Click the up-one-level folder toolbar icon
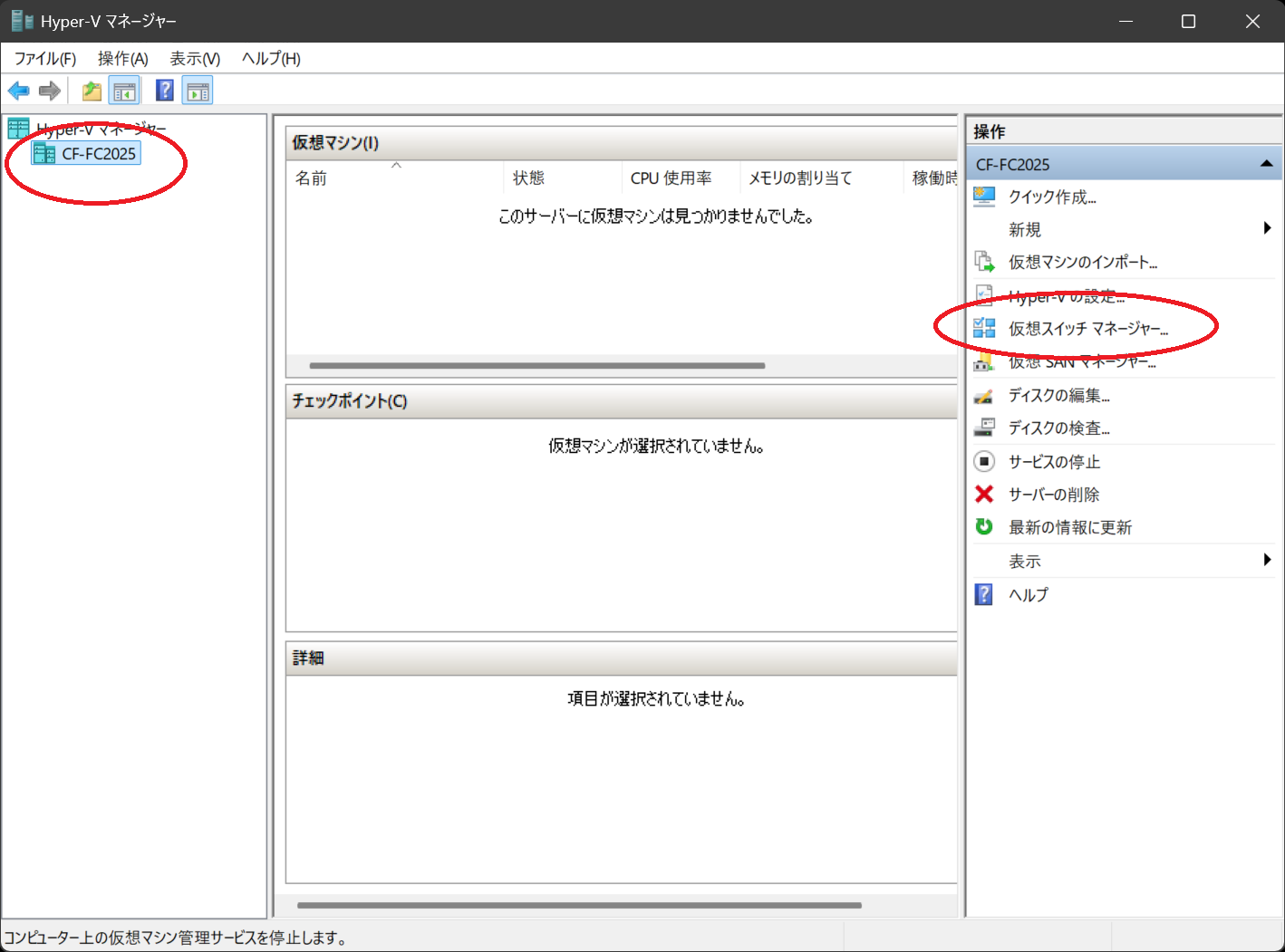Image resolution: width=1285 pixels, height=952 pixels. pyautogui.click(x=92, y=91)
